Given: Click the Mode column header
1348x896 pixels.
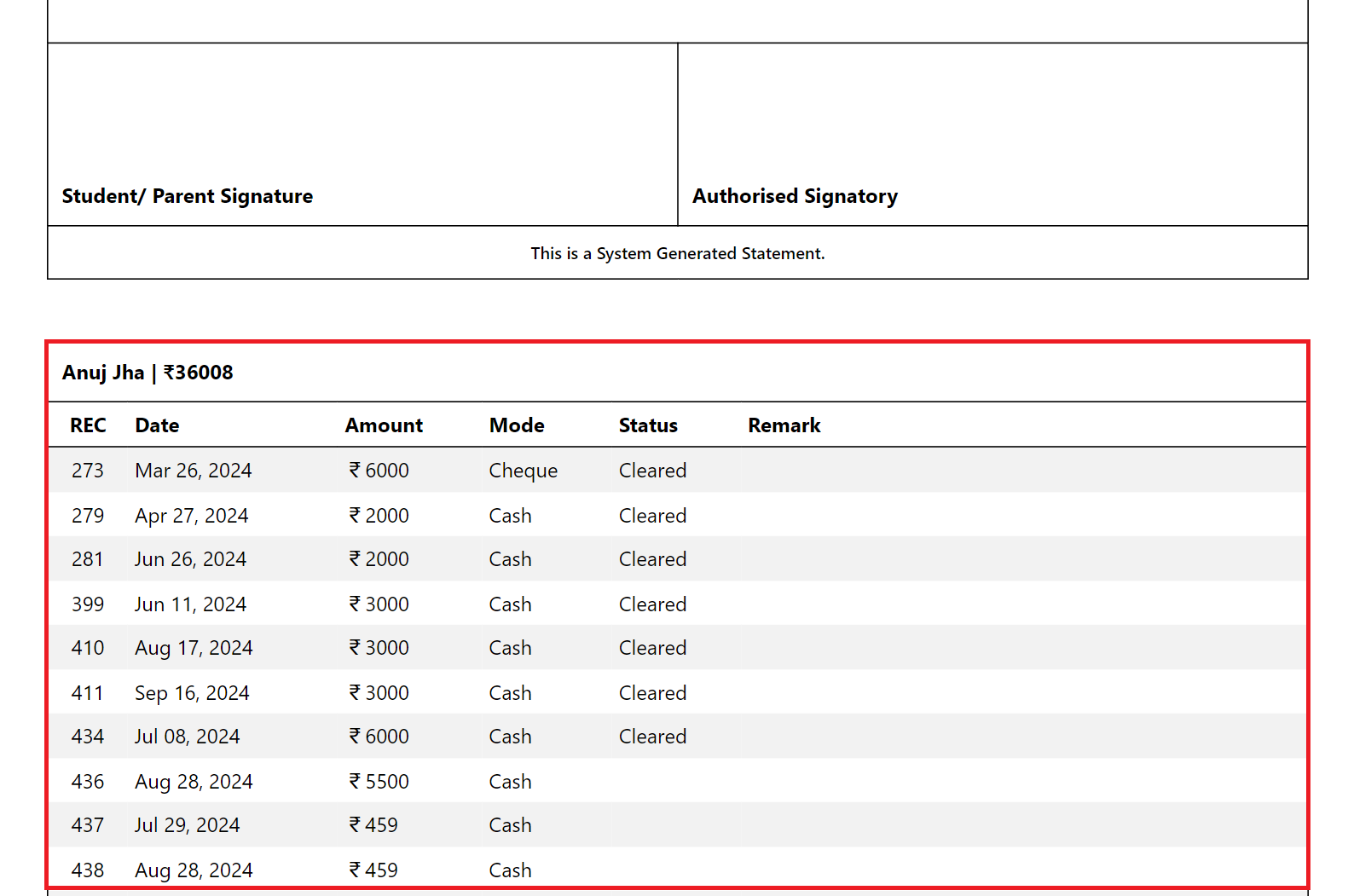Looking at the screenshot, I should click(517, 425).
